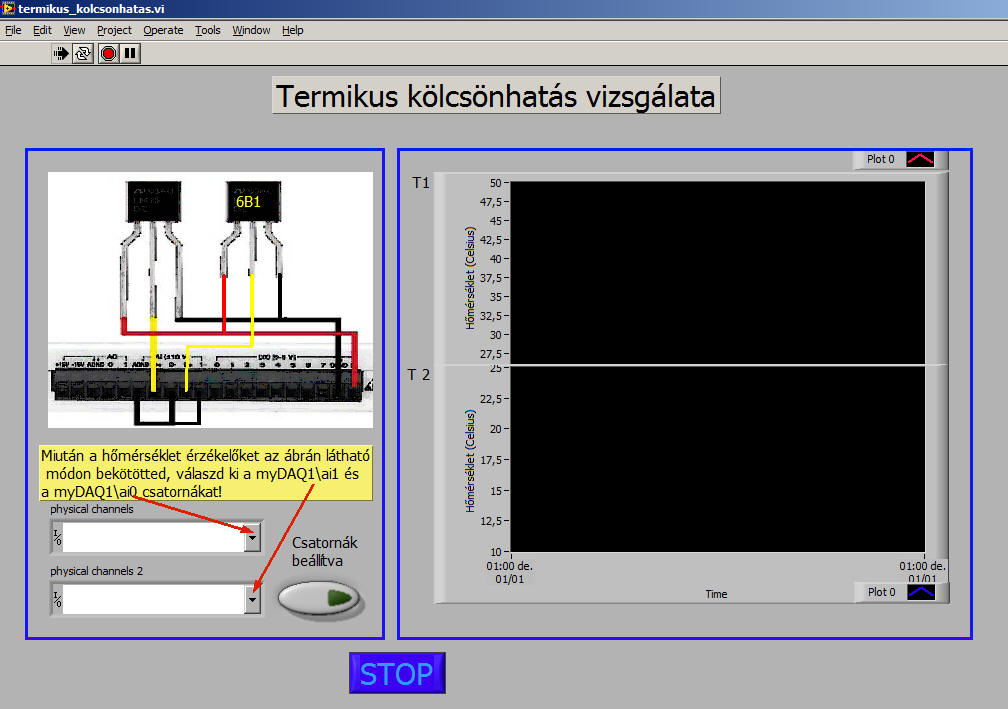Click the T1 temperature chart plot area

[717, 270]
